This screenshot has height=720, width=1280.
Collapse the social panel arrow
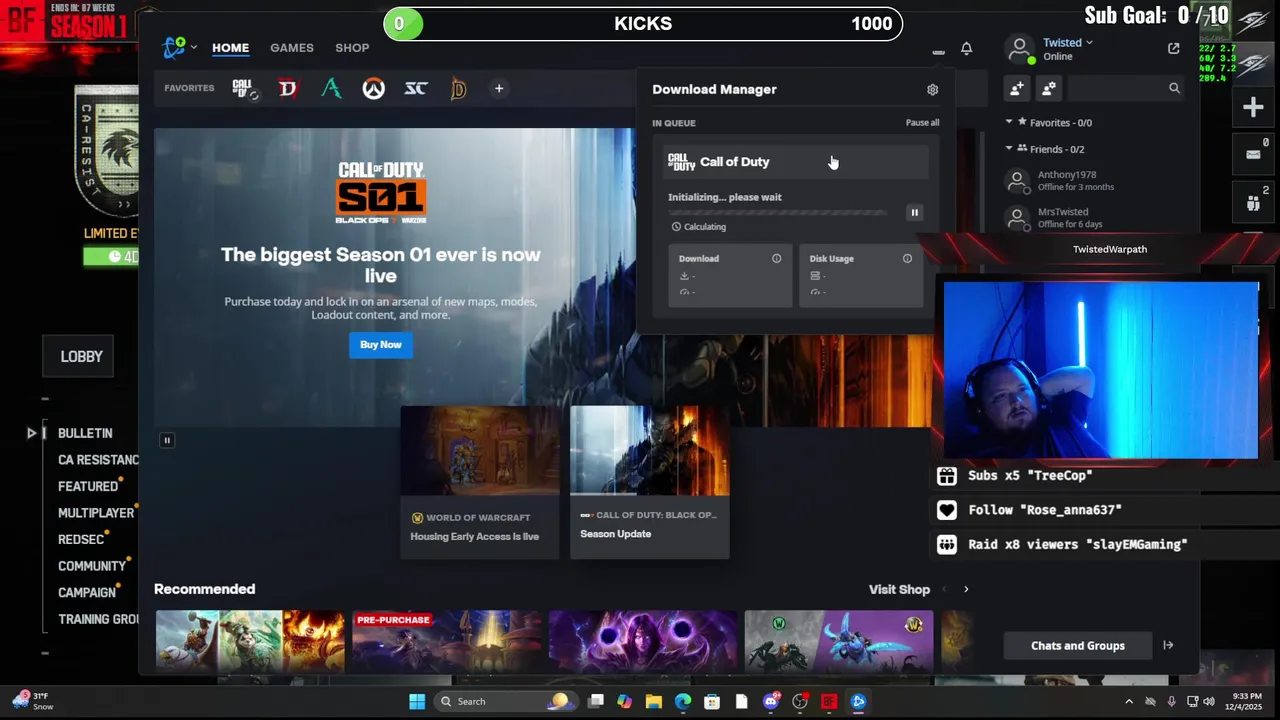(x=1168, y=646)
